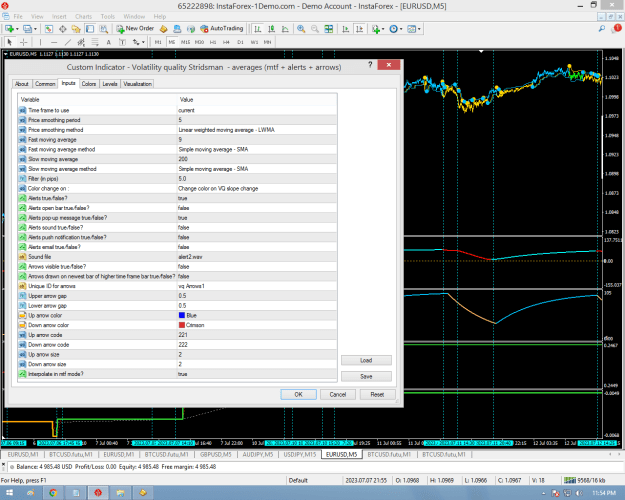Viewport: 625px width, 500px height.
Task: Toggle Chart Shift
Action: coord(359,29)
